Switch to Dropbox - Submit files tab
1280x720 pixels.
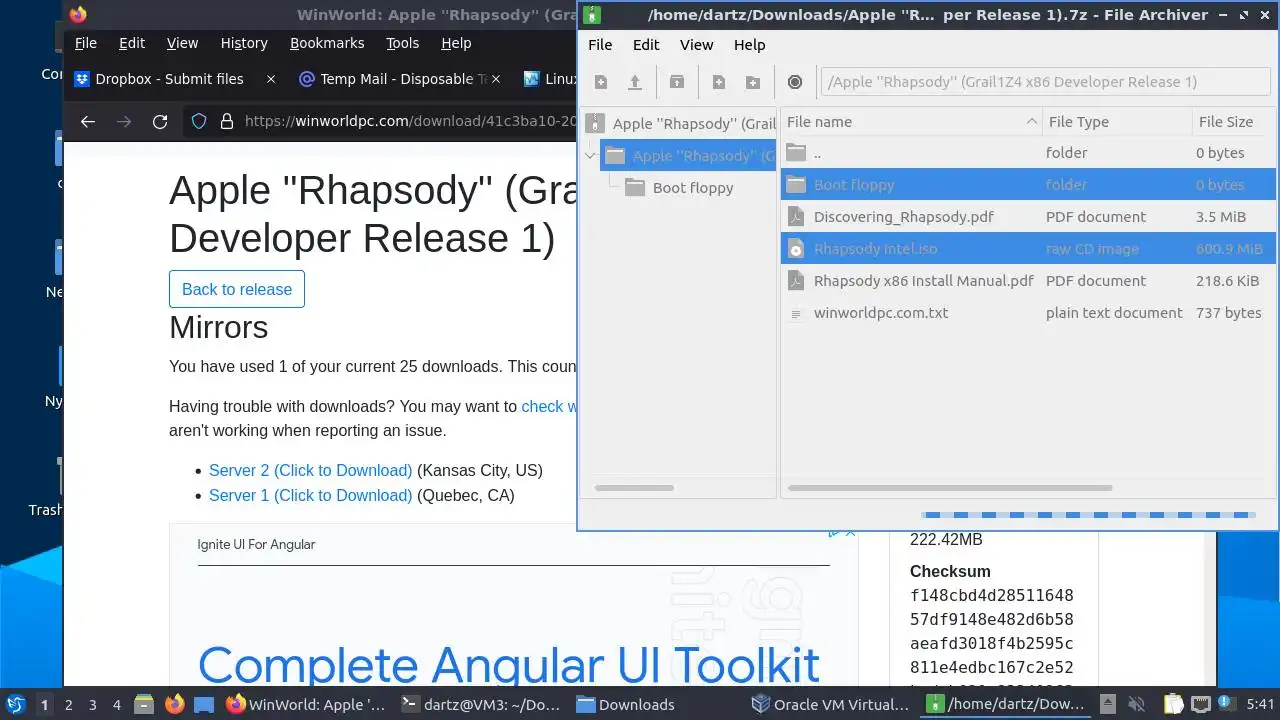point(160,79)
